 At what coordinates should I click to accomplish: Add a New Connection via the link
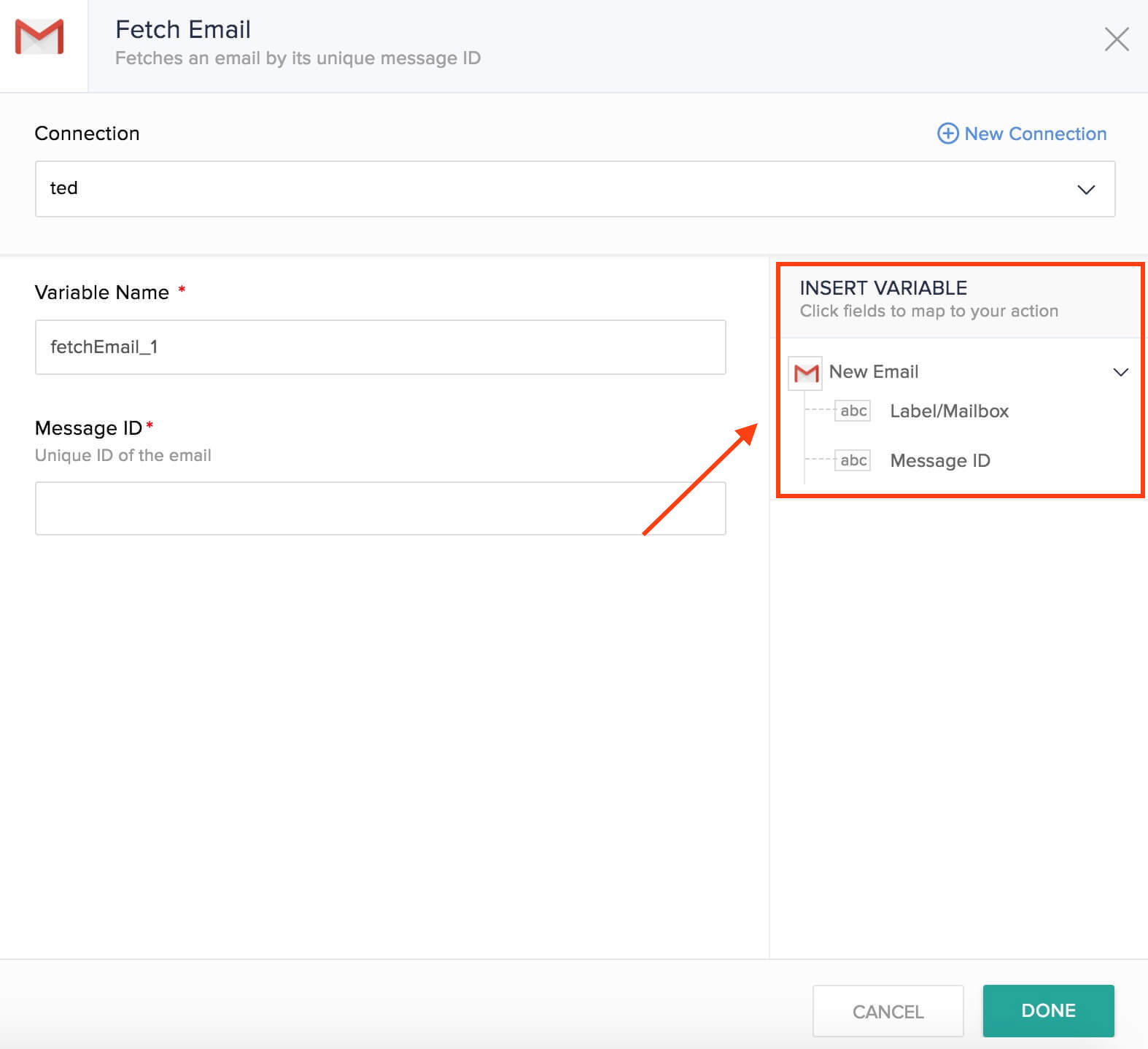[1035, 133]
